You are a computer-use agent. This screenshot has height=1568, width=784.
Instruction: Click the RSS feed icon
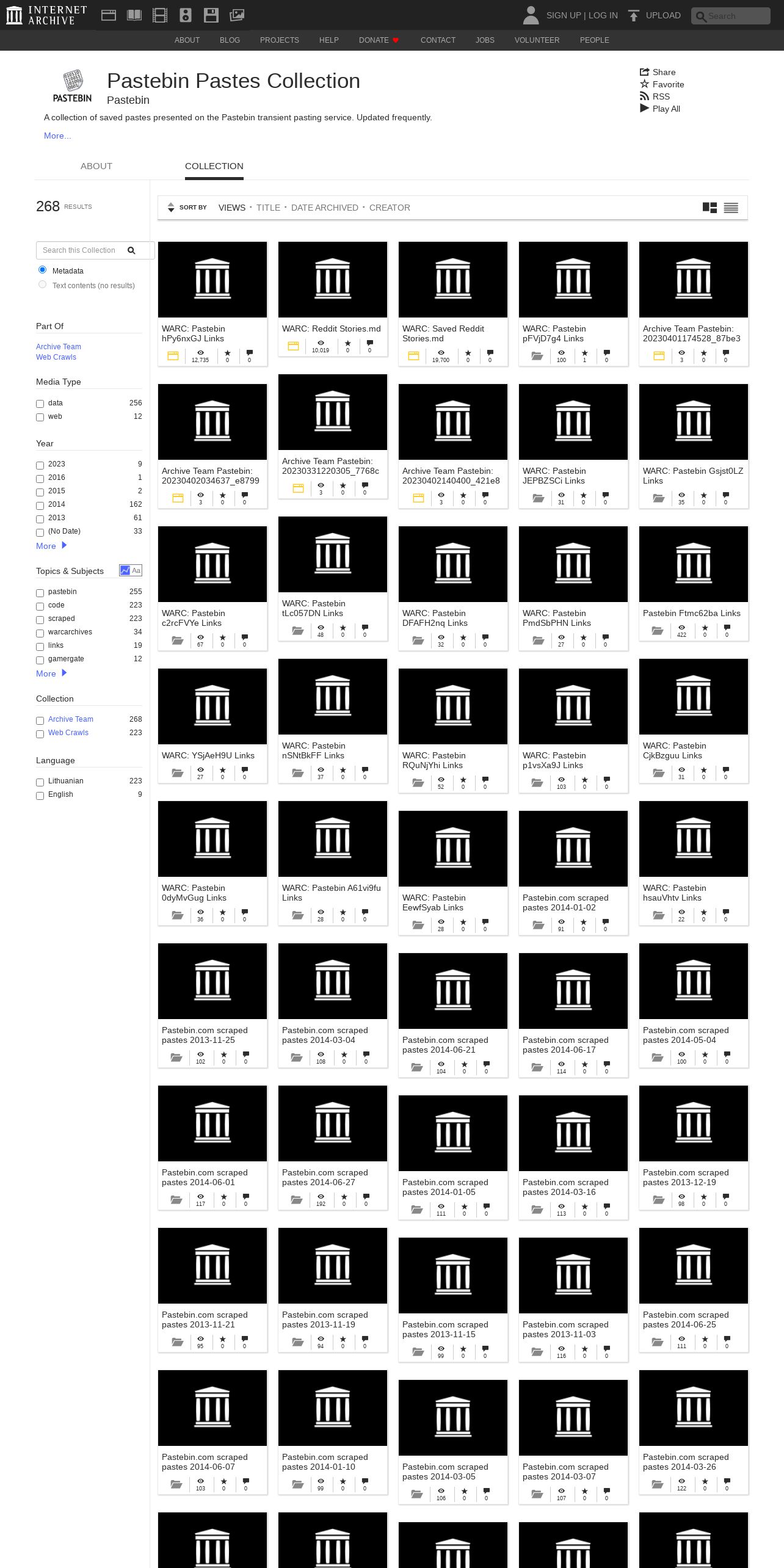coord(644,96)
